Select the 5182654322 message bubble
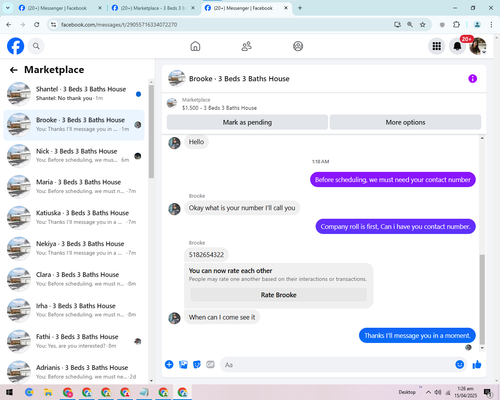This screenshot has width=500, height=400. click(206, 255)
